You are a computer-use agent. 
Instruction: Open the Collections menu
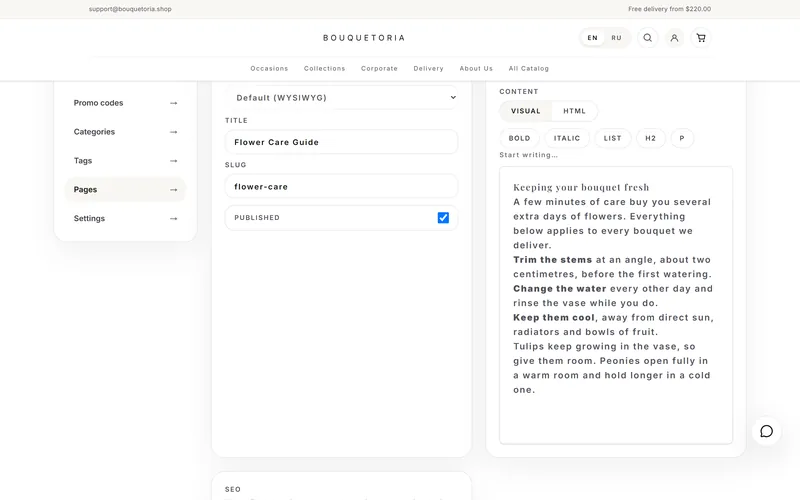tap(324, 68)
